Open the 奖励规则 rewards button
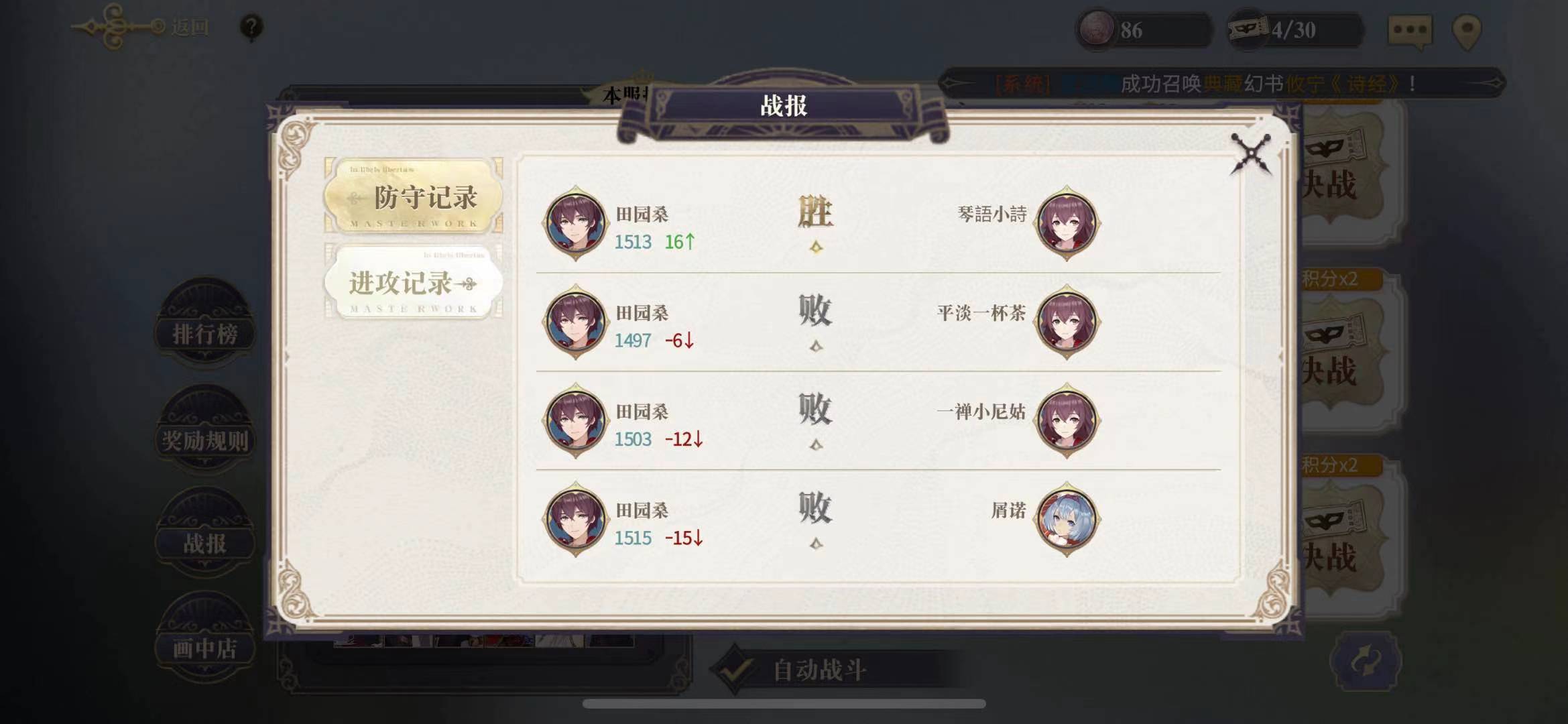Screen dimensions: 1568x724 coord(205,440)
